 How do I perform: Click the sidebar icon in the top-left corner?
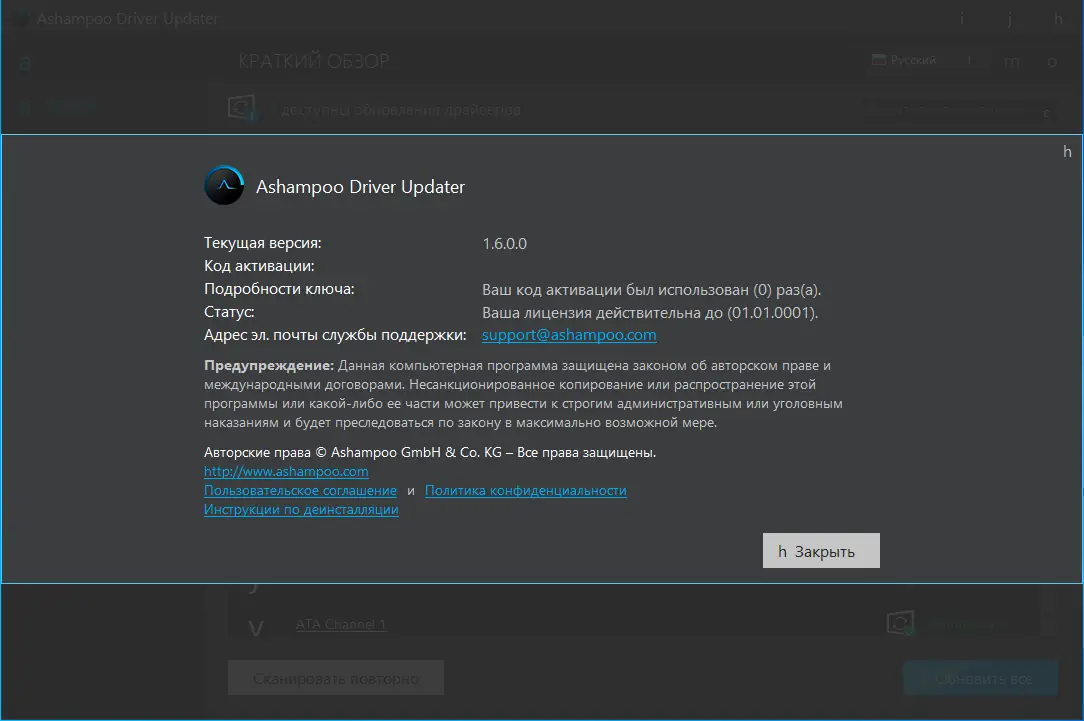coord(25,63)
